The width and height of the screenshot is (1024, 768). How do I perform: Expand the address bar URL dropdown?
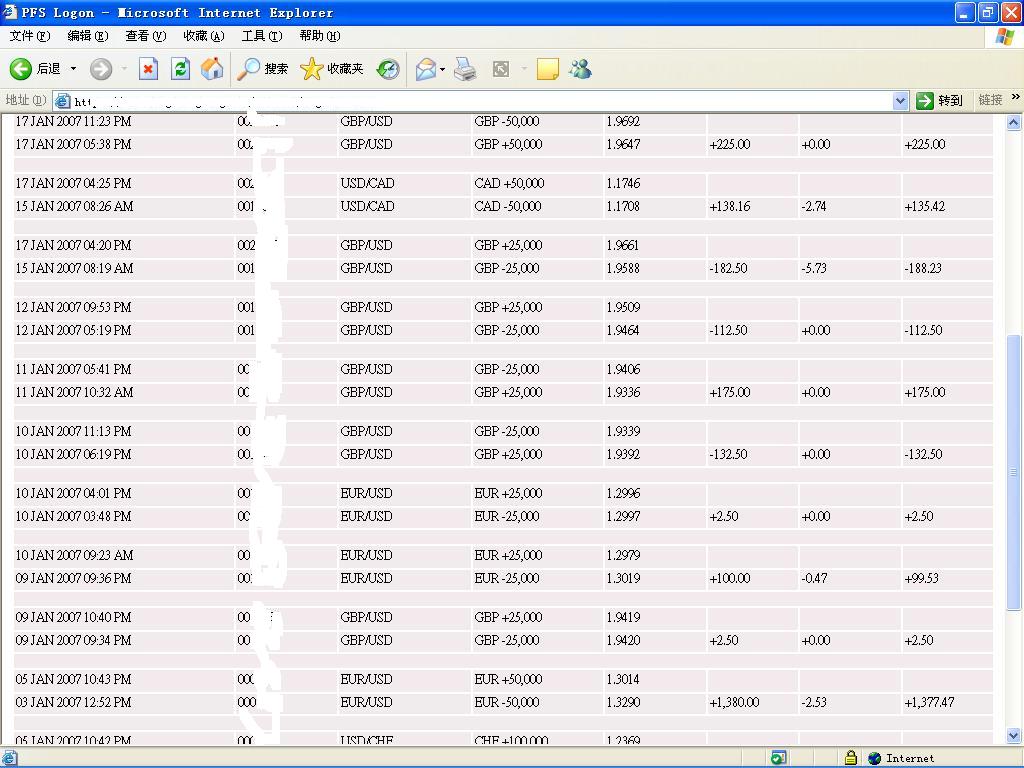(x=899, y=100)
